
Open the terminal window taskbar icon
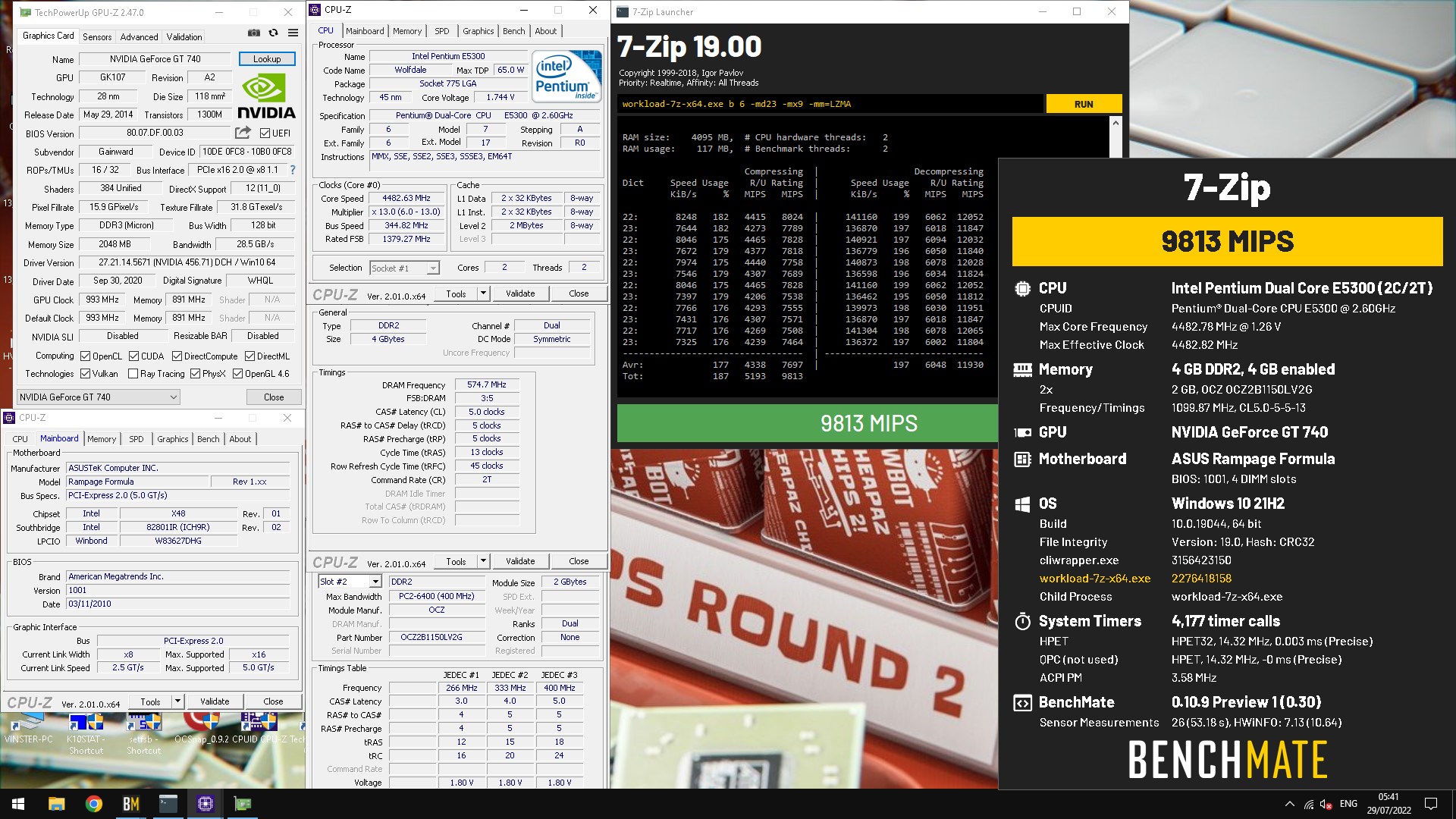tap(168, 804)
